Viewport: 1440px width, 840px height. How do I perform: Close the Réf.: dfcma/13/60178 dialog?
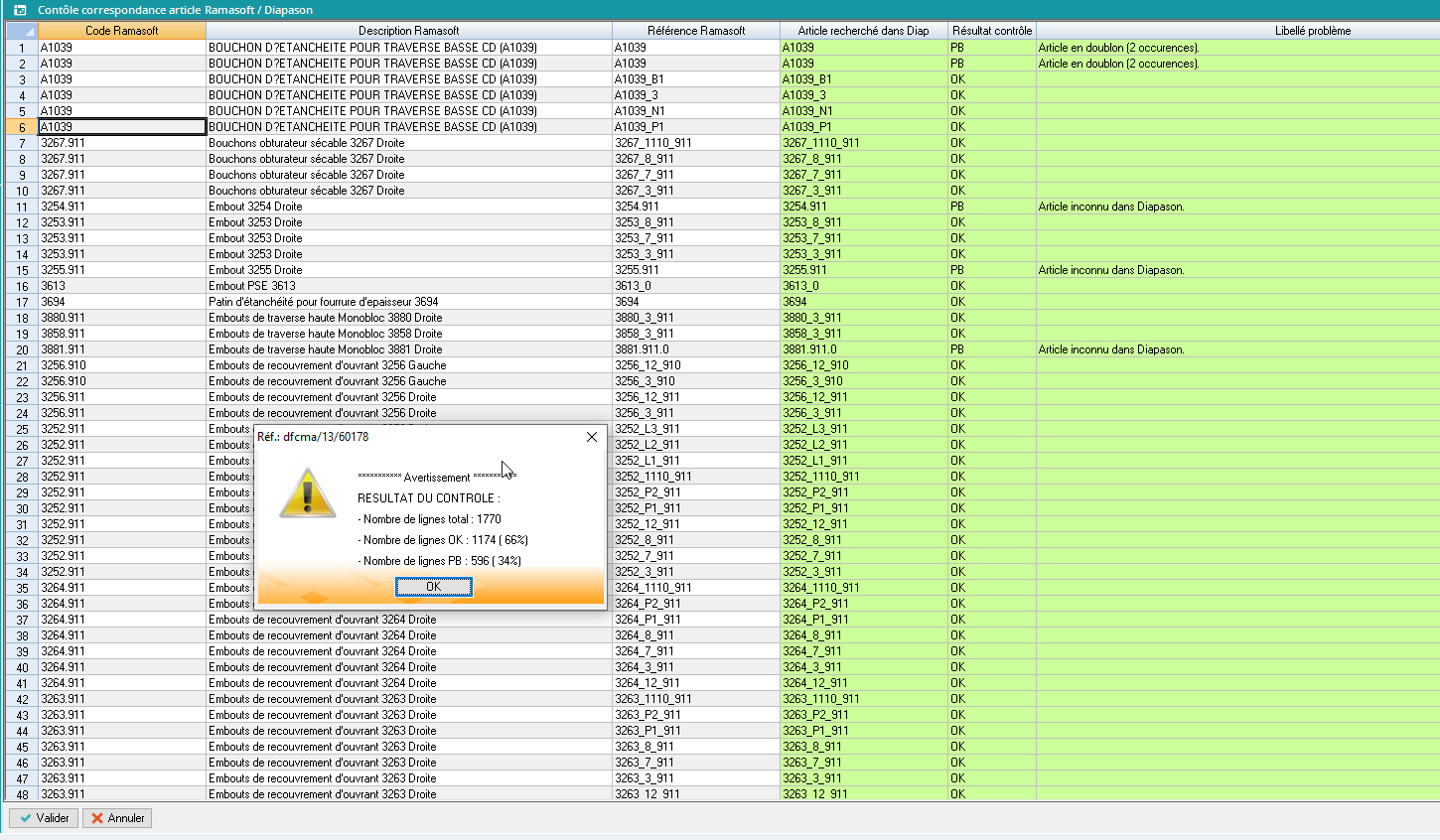pyautogui.click(x=592, y=437)
